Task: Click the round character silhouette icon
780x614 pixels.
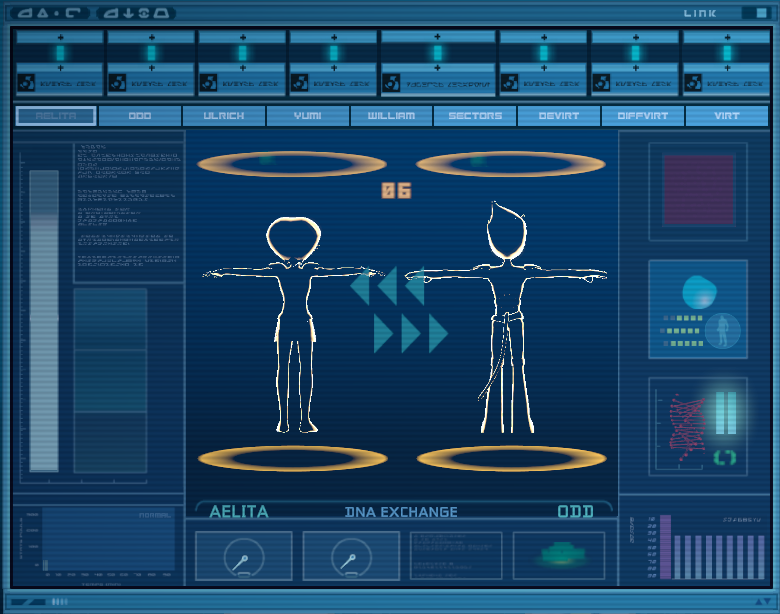Action: tap(723, 330)
